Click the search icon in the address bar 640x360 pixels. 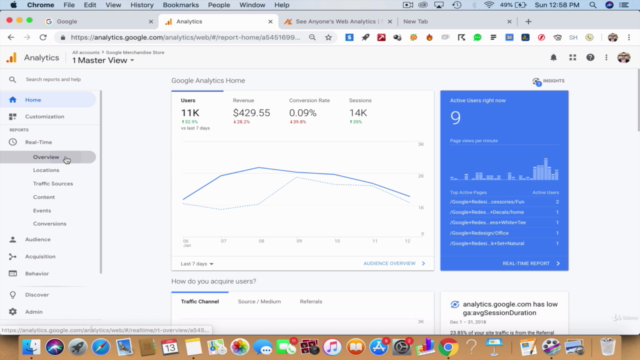[312, 38]
